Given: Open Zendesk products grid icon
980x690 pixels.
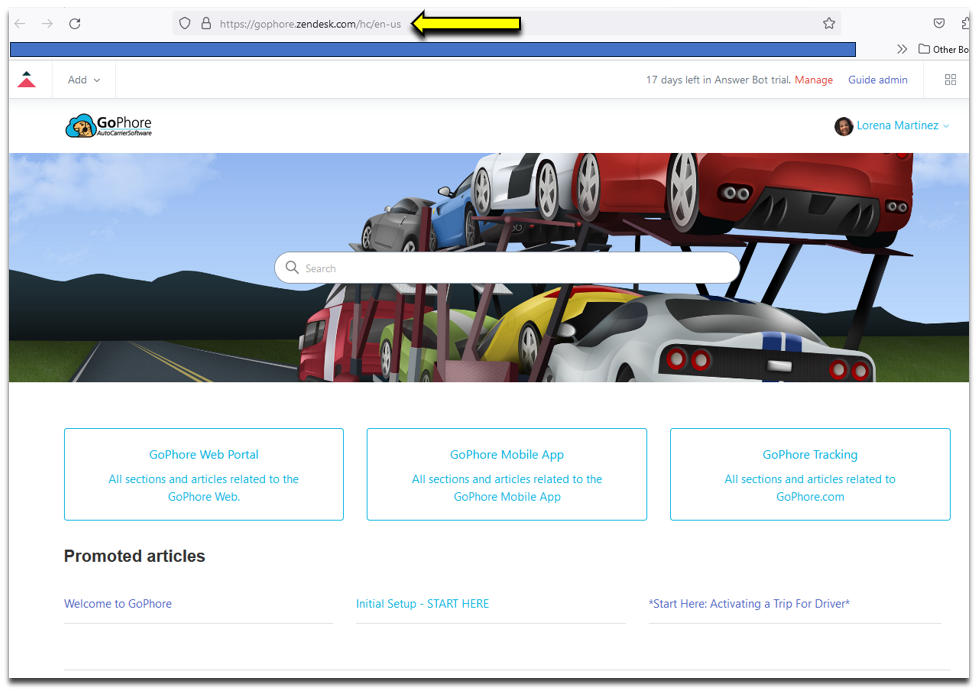Looking at the screenshot, I should pos(950,79).
